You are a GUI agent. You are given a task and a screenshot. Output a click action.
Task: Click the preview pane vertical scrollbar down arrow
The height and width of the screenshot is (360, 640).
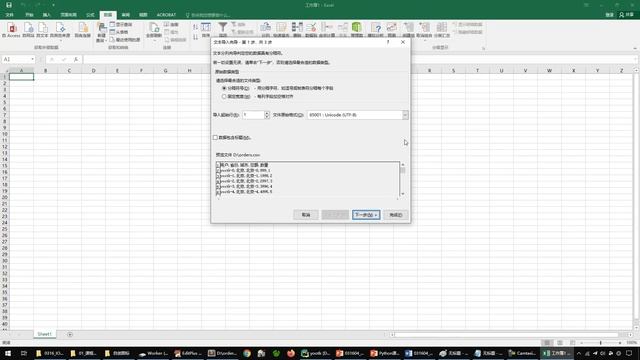(x=403, y=194)
